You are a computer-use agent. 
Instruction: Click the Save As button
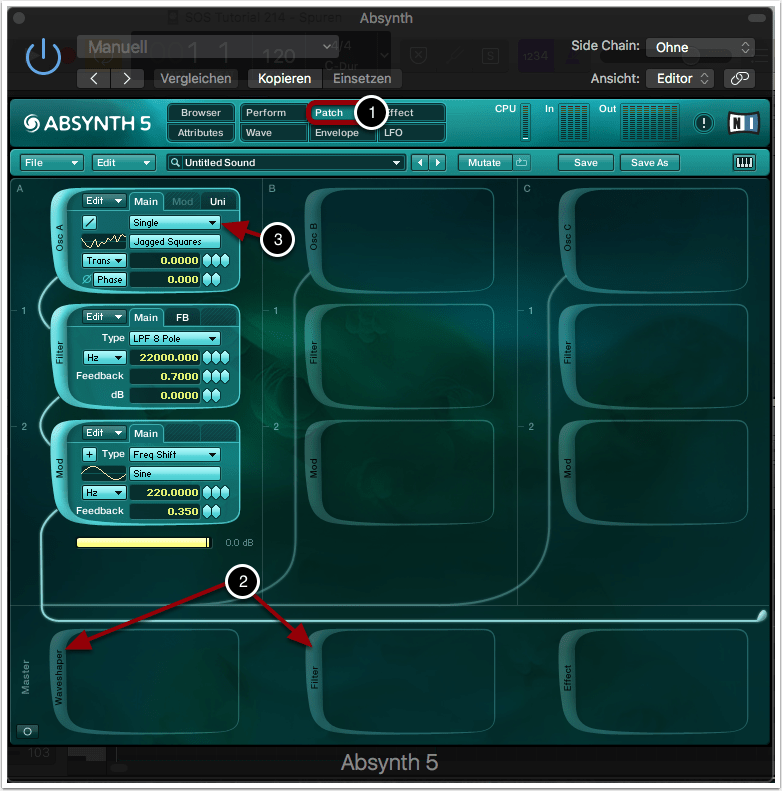tap(649, 162)
